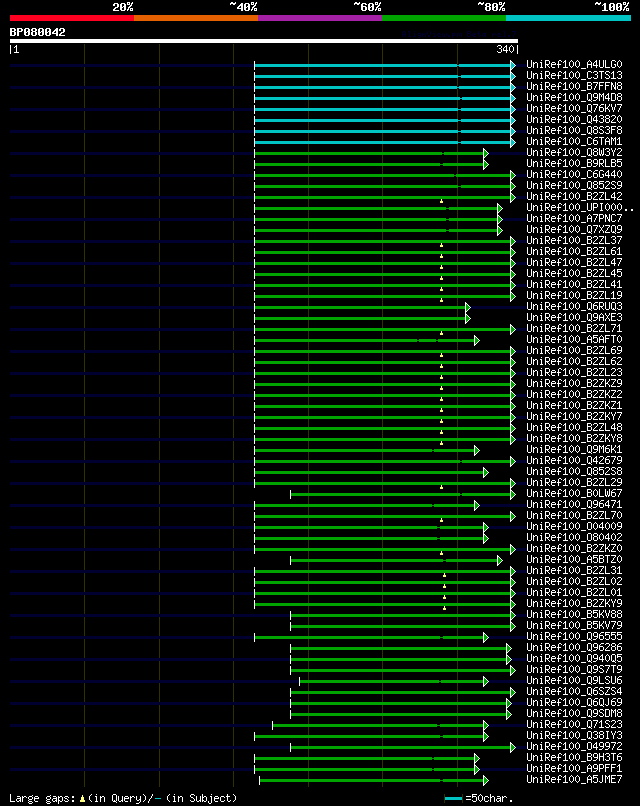Open hit UniRef100_Q6RUQ3
This screenshot has height=806, width=640.
click(x=574, y=306)
